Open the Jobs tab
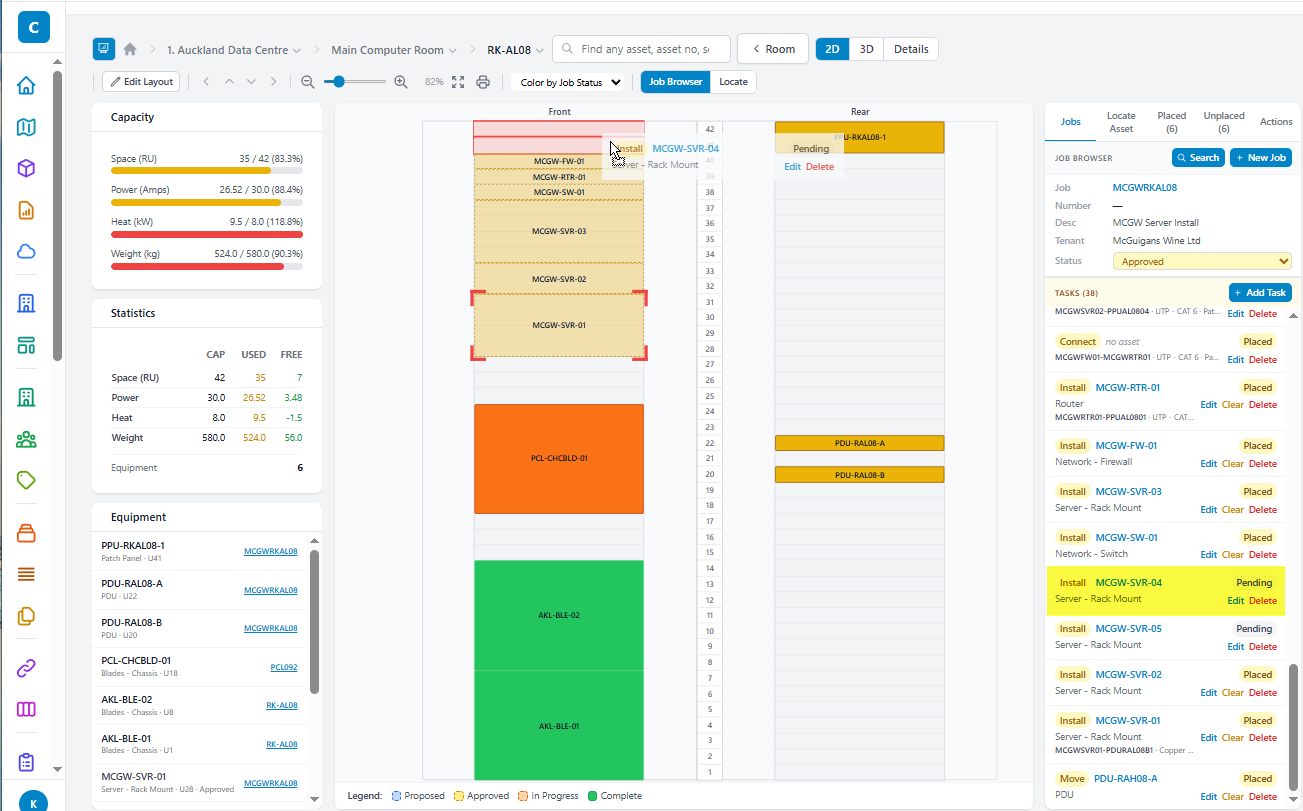Image resolution: width=1303 pixels, height=811 pixels. (1070, 122)
